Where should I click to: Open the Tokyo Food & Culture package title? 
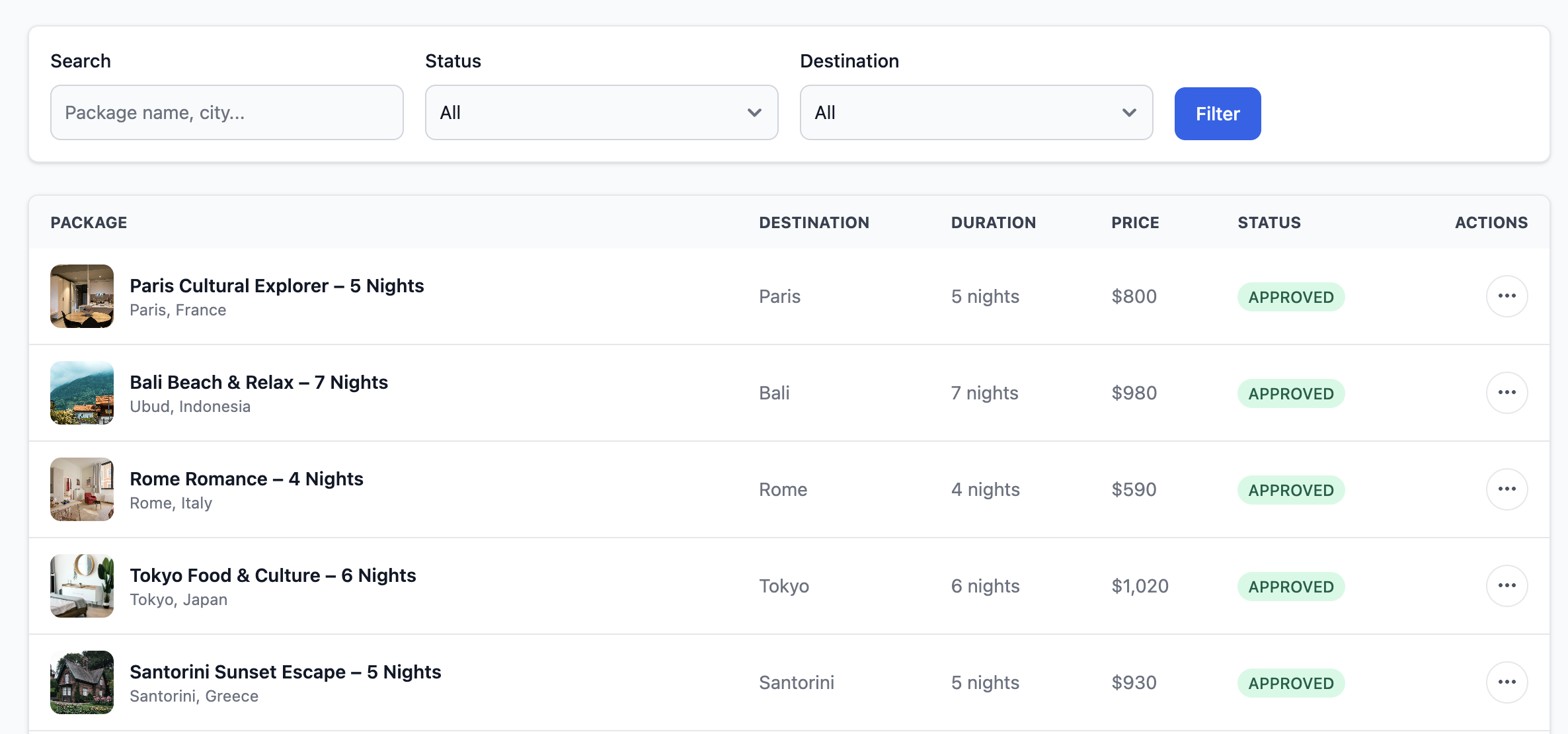point(272,575)
